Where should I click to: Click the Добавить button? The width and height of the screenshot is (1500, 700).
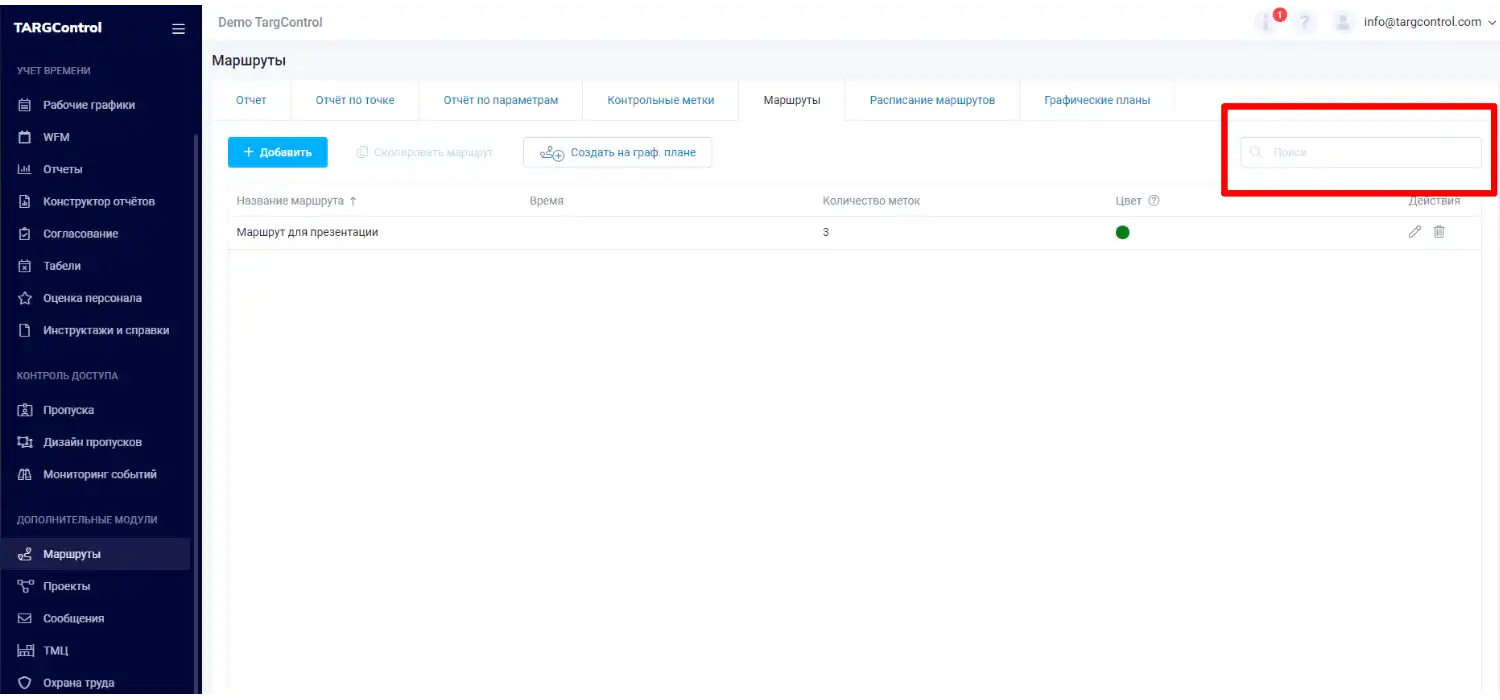click(x=278, y=152)
